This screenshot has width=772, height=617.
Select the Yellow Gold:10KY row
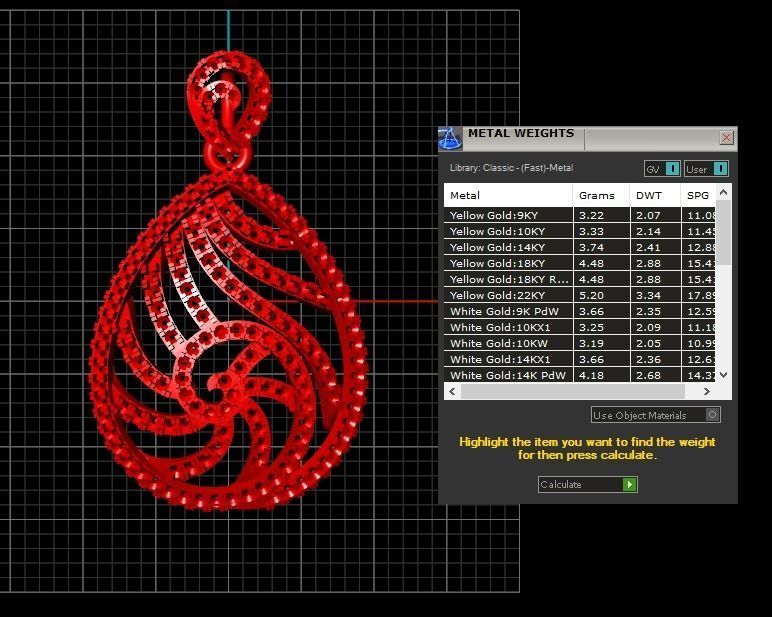[x=580, y=231]
